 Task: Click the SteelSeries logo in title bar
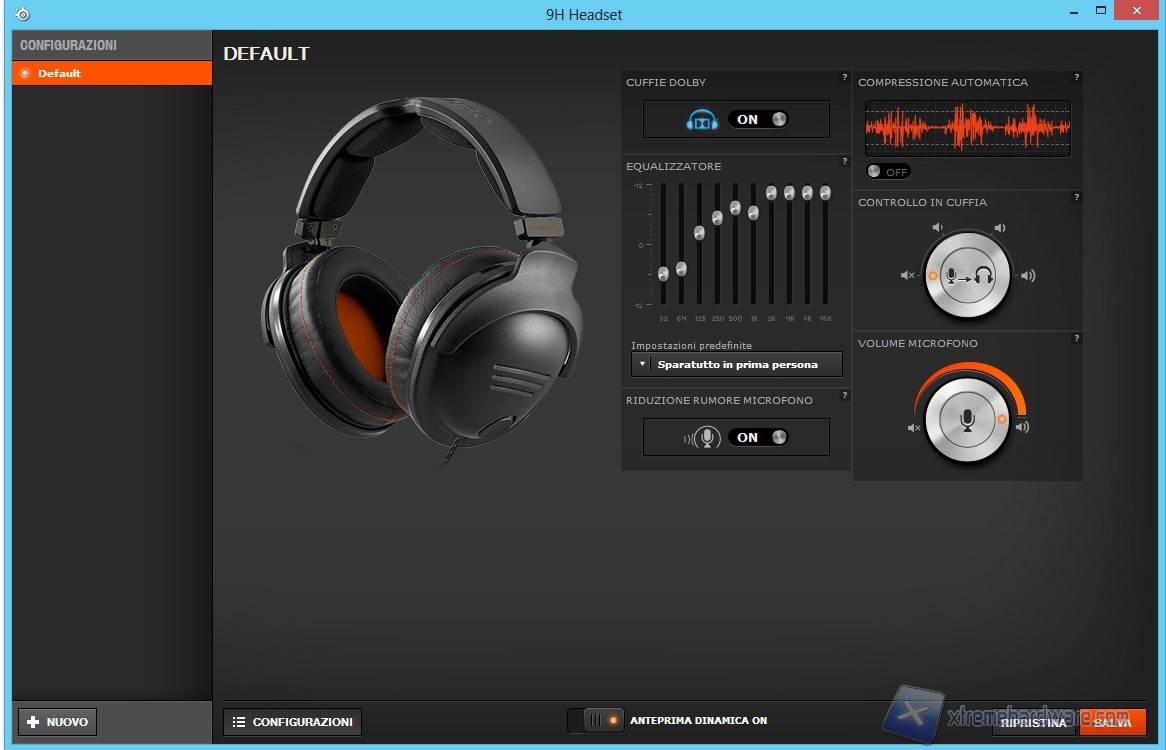22,14
